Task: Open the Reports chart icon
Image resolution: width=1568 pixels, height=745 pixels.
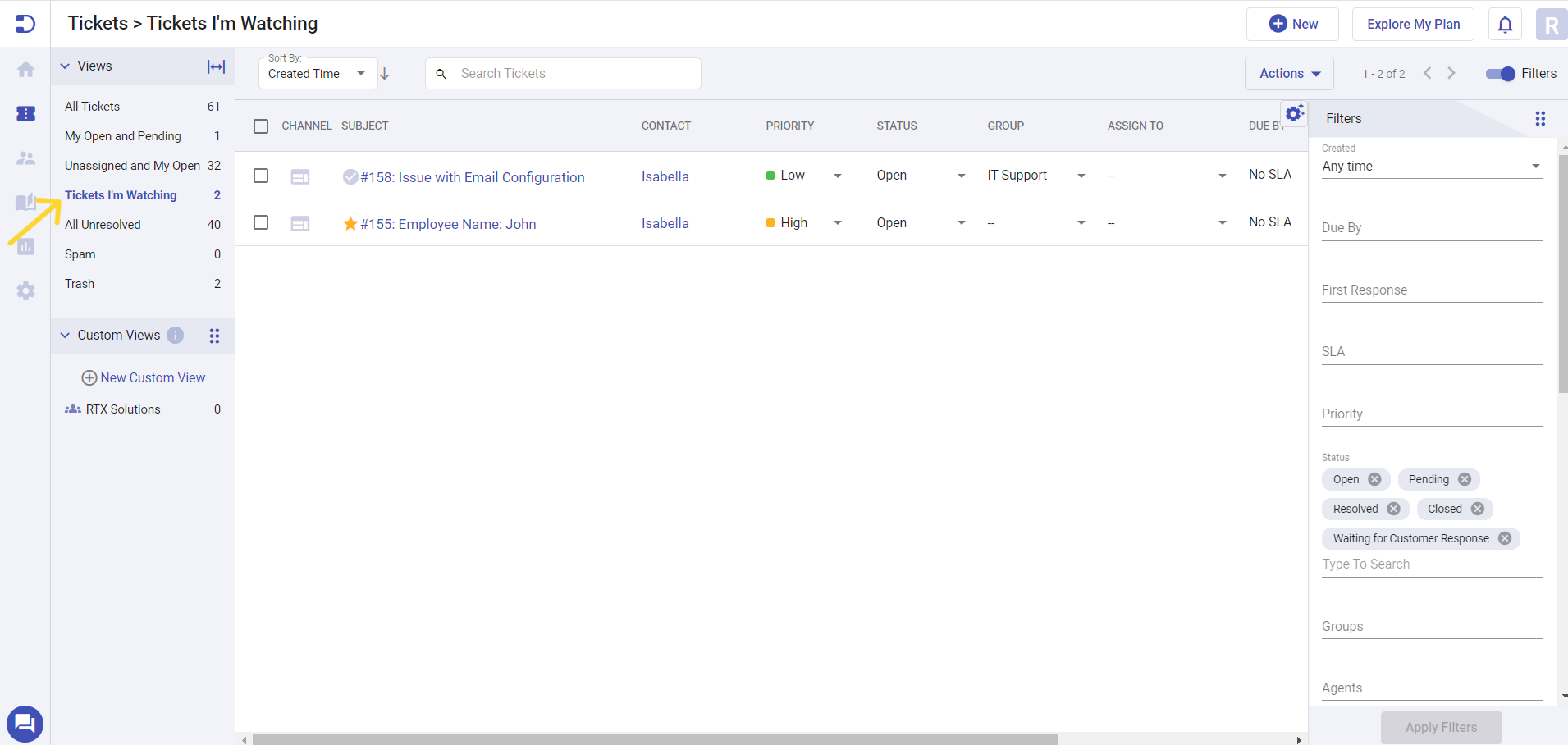Action: tap(25, 246)
